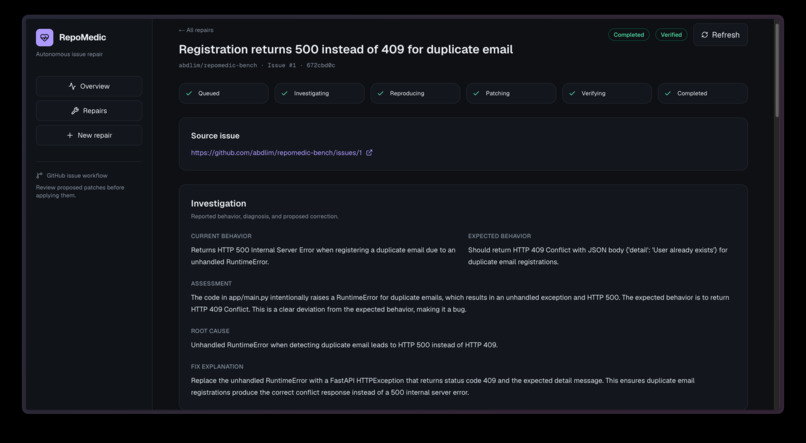The width and height of the screenshot is (806, 443).
Task: Click the Completed status badge at the top
Action: tap(629, 35)
